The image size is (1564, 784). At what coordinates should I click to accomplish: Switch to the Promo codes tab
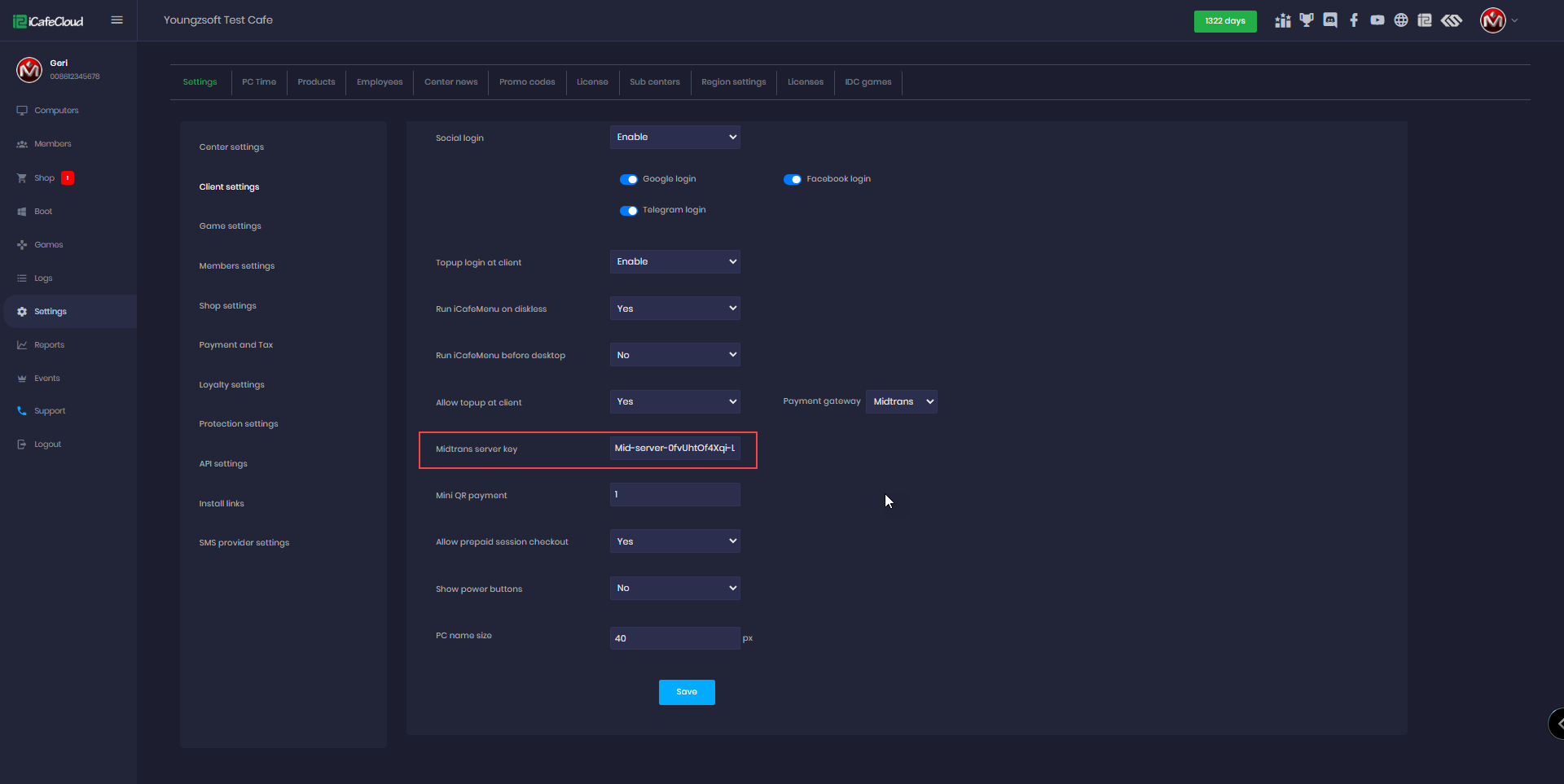click(x=527, y=82)
